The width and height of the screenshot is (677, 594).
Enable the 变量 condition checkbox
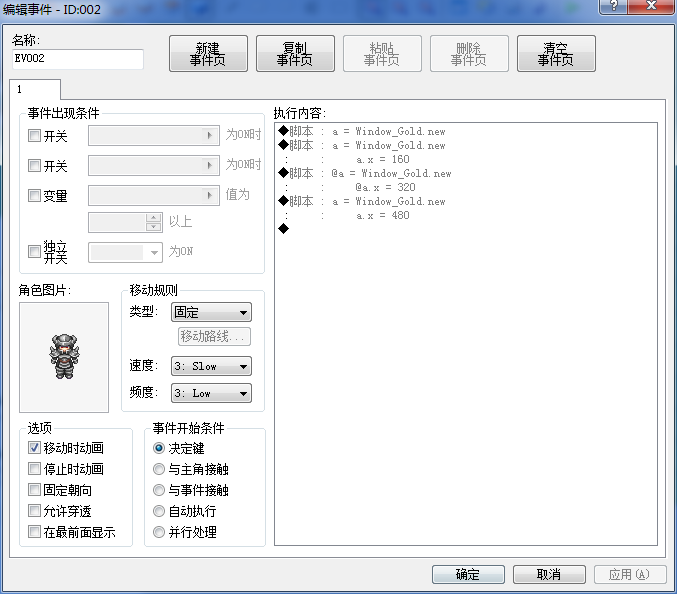pos(34,195)
